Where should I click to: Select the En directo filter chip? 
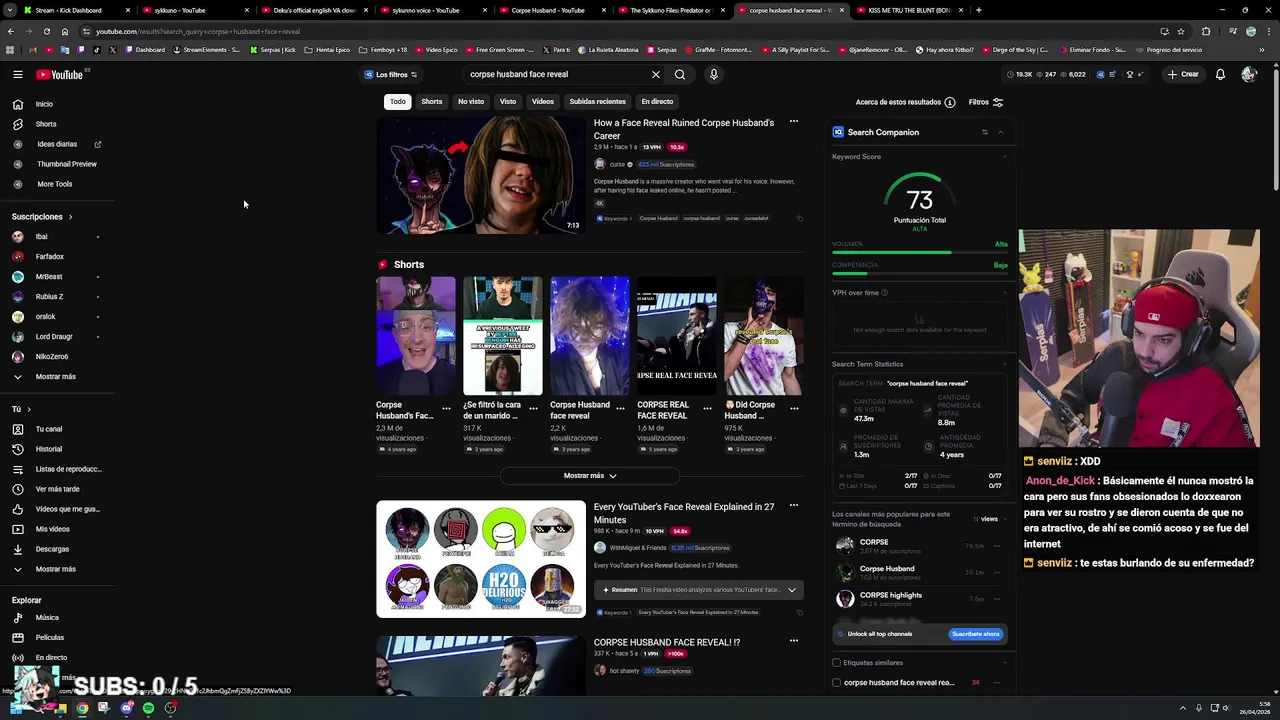[x=657, y=101]
